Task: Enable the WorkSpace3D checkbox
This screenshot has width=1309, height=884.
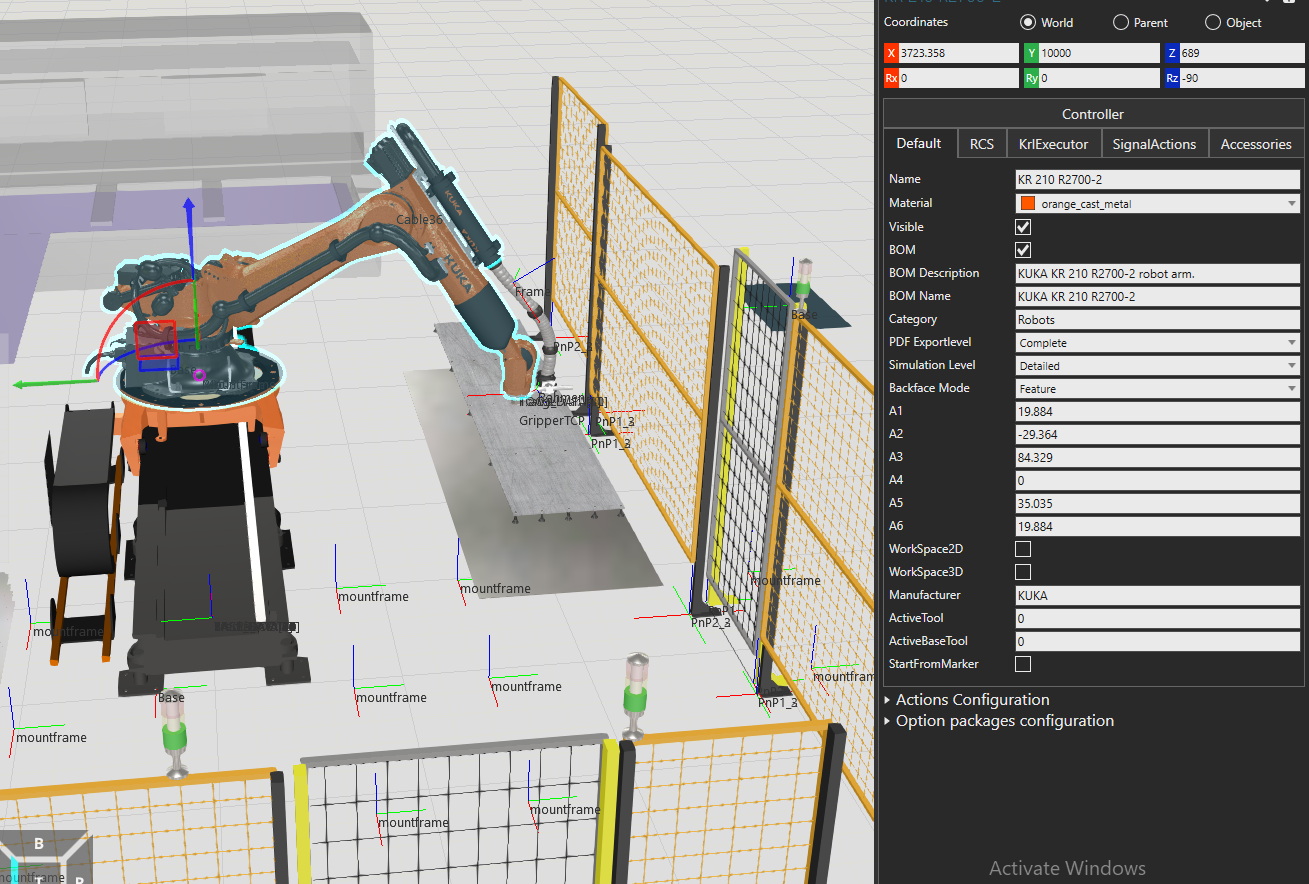Action: click(1023, 572)
